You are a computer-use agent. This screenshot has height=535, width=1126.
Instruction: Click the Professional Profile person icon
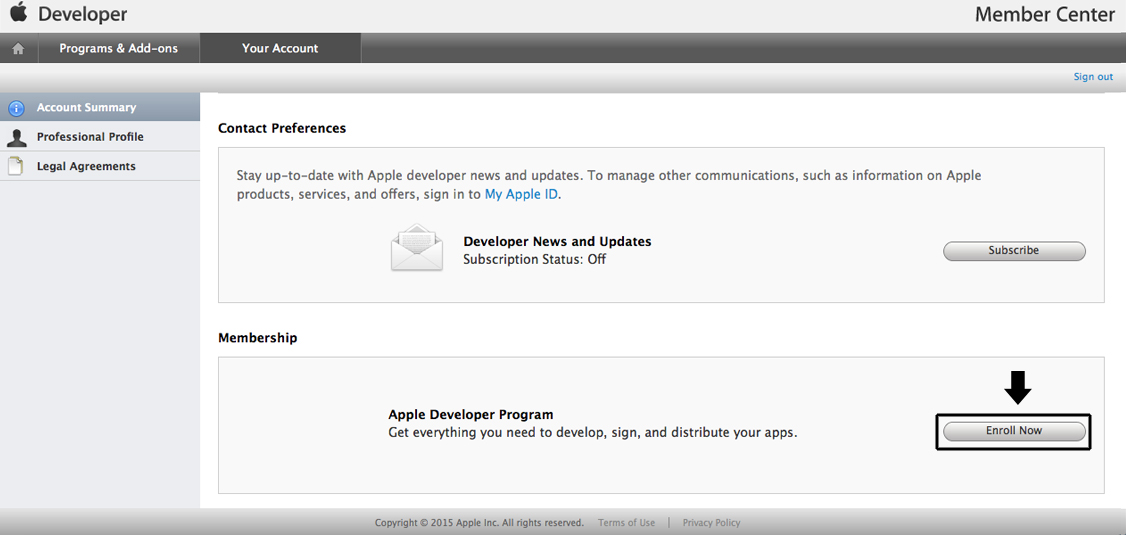pyautogui.click(x=16, y=137)
